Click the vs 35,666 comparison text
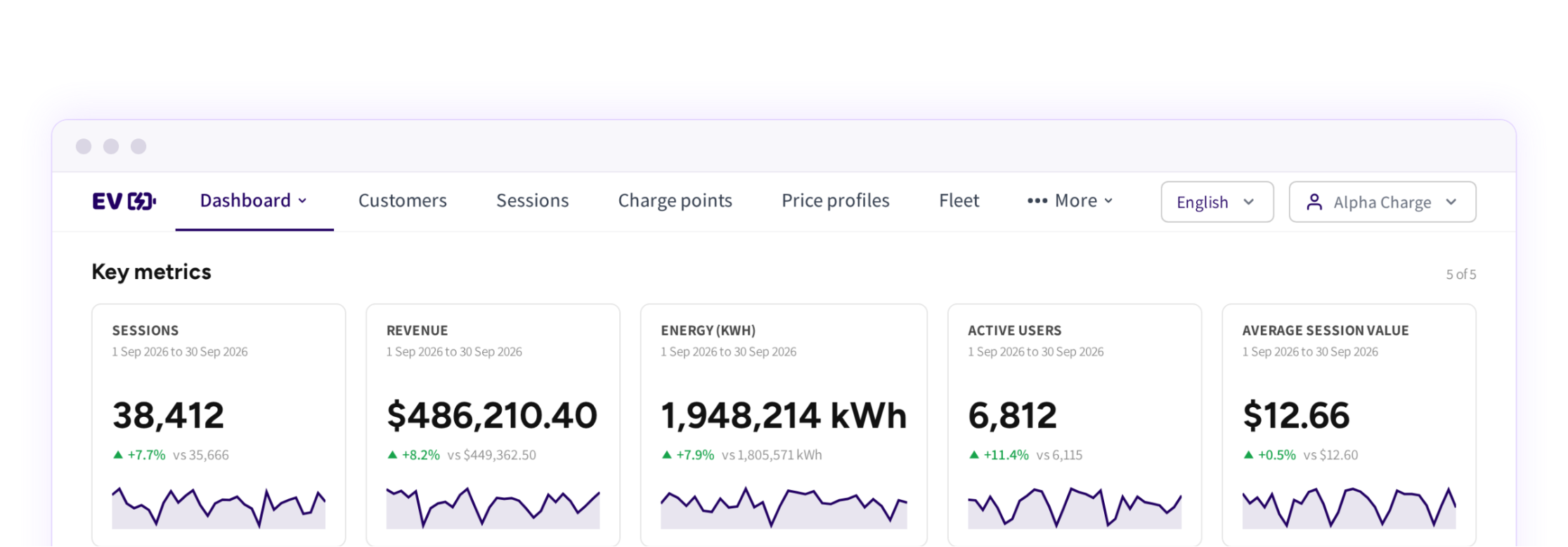The image size is (1568, 547). coord(201,455)
